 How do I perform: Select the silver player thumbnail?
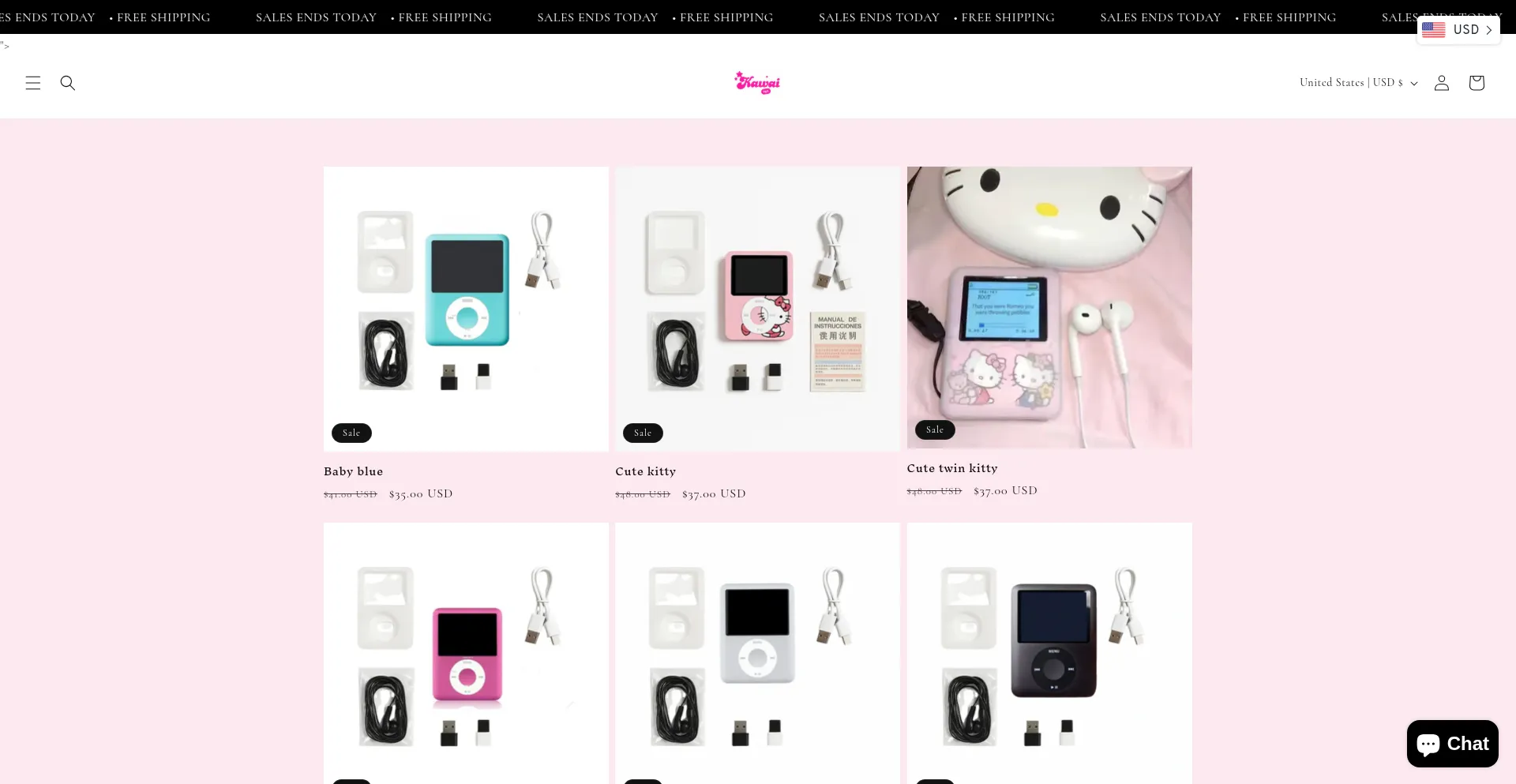757,653
